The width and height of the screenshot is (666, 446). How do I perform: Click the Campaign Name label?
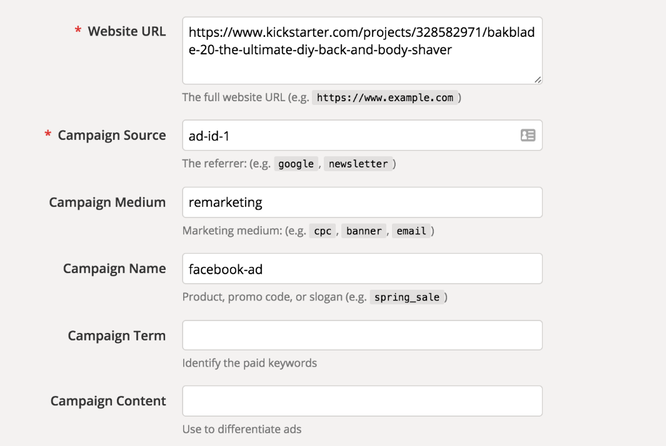(114, 268)
